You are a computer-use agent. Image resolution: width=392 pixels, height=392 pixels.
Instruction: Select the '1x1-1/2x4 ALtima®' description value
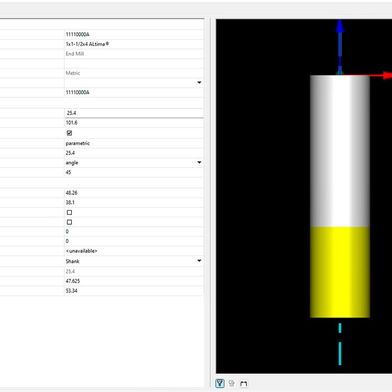pyautogui.click(x=87, y=44)
